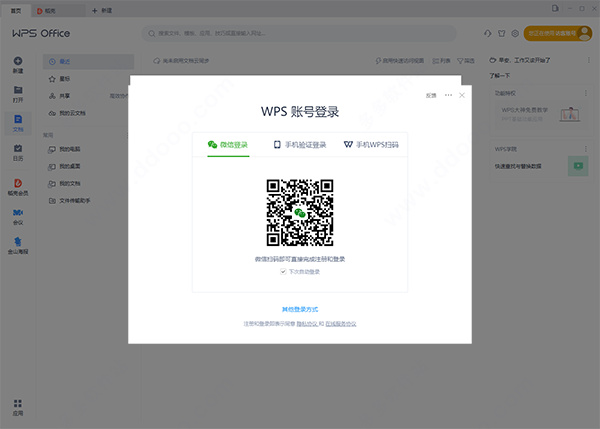The width and height of the screenshot is (600, 429).
Task: Open the 日历 calendar icon in sidebar
Action: click(17, 152)
